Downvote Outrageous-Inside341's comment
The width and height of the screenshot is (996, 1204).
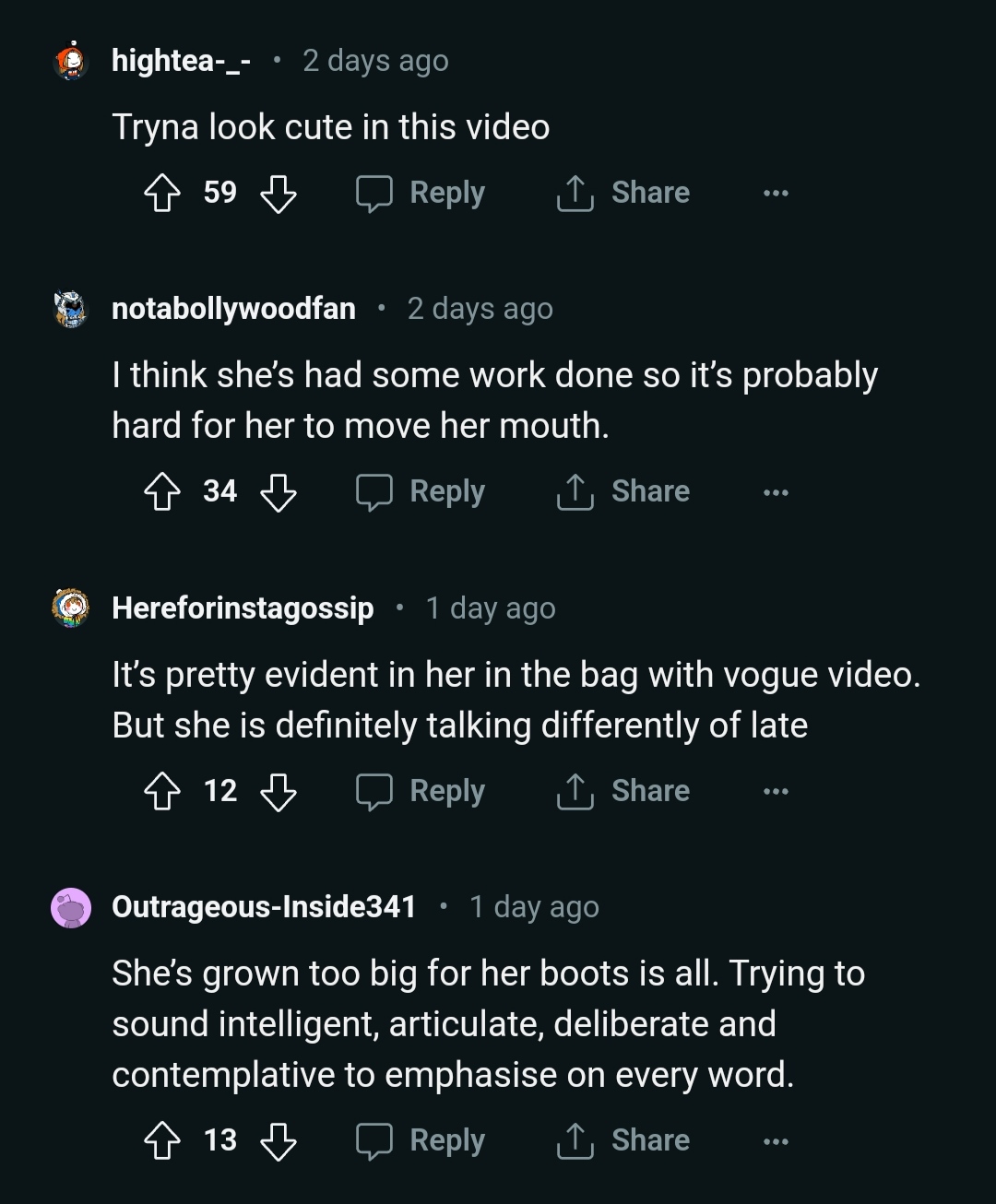tap(278, 1141)
